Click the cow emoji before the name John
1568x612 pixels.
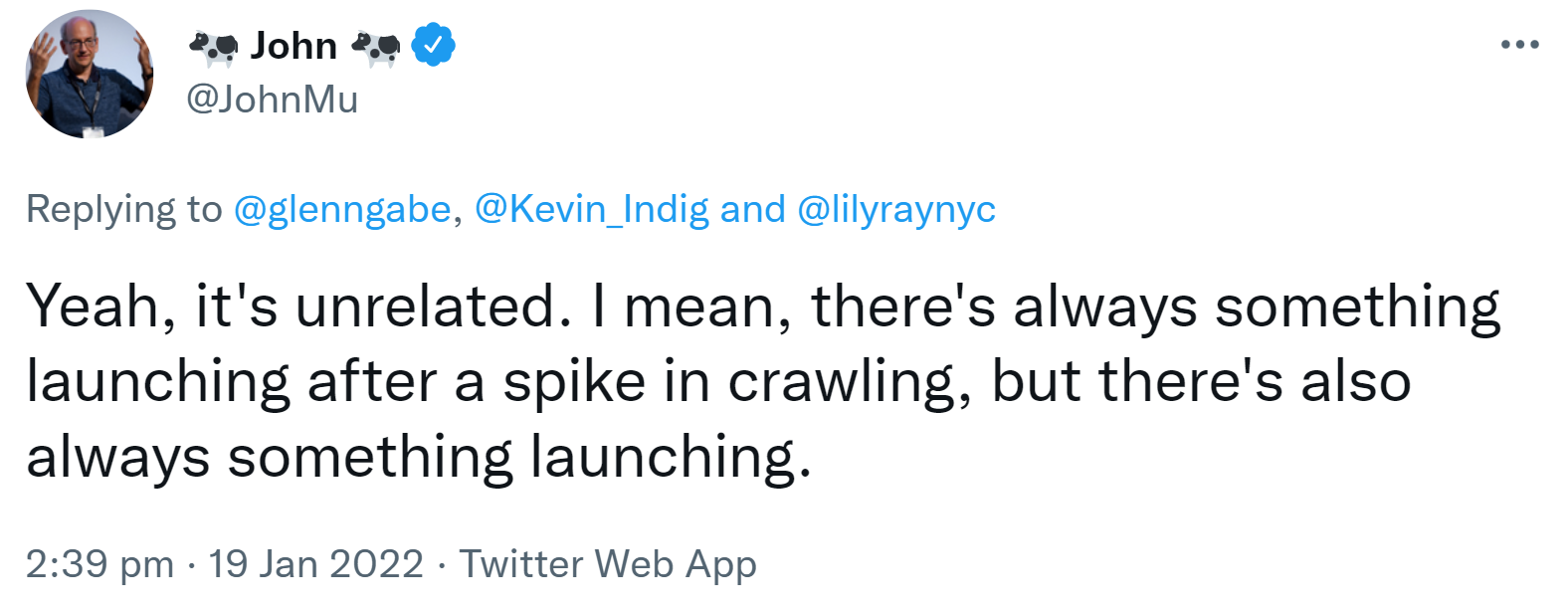tap(213, 47)
